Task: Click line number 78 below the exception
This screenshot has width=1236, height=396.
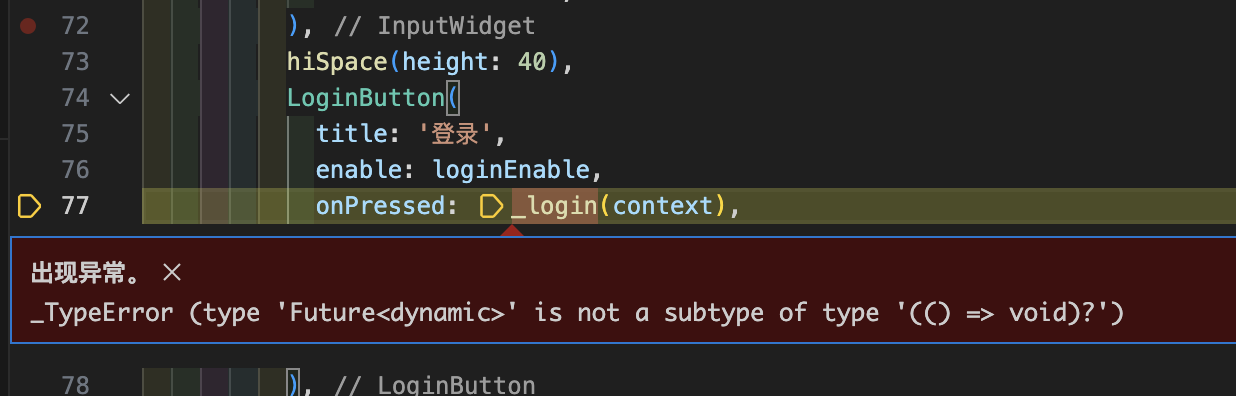Action: [x=75, y=385]
